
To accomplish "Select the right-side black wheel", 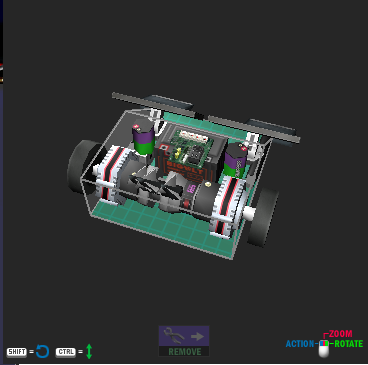I will (x=264, y=217).
